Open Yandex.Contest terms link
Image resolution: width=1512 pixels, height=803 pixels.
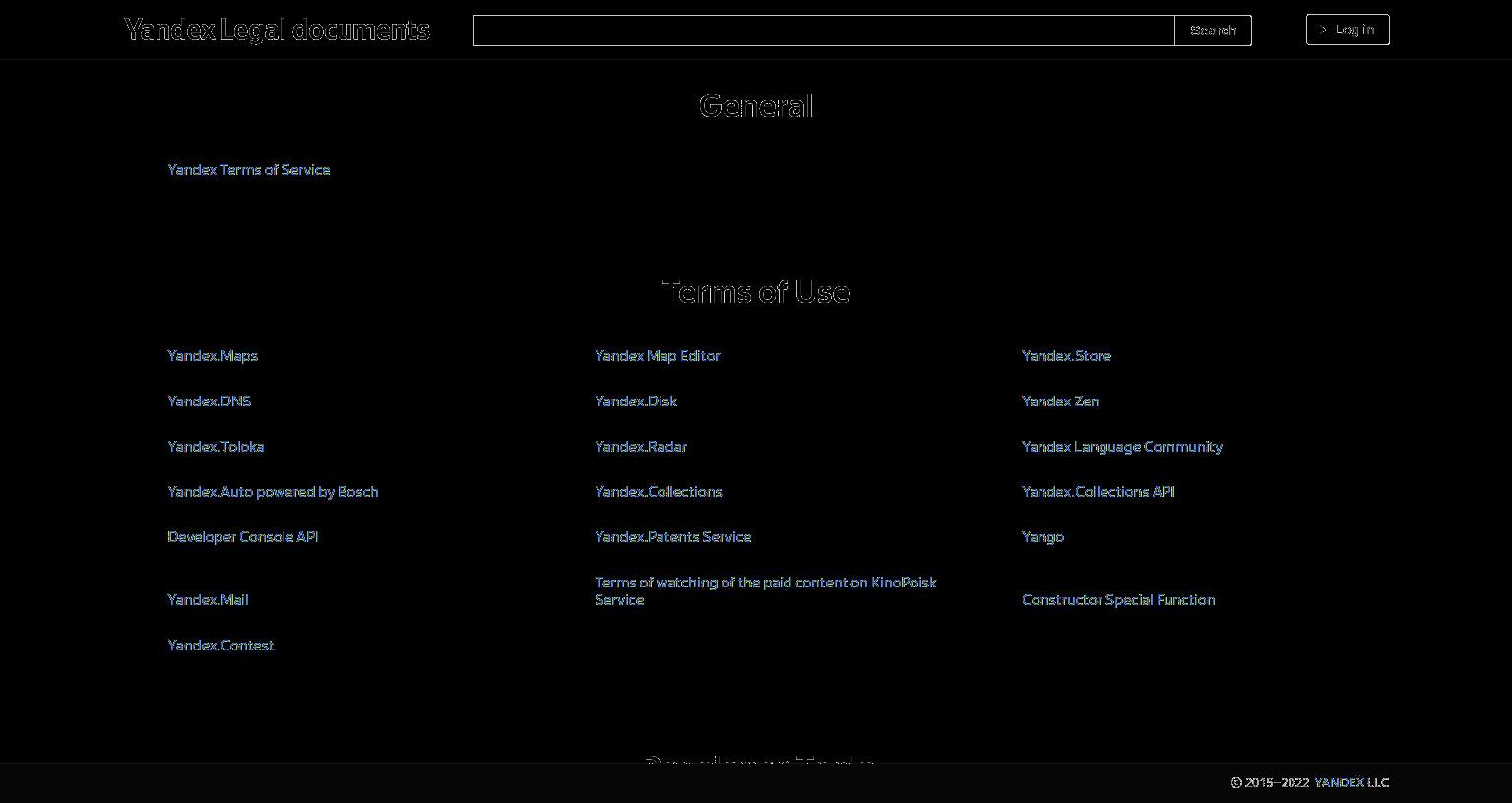220,646
